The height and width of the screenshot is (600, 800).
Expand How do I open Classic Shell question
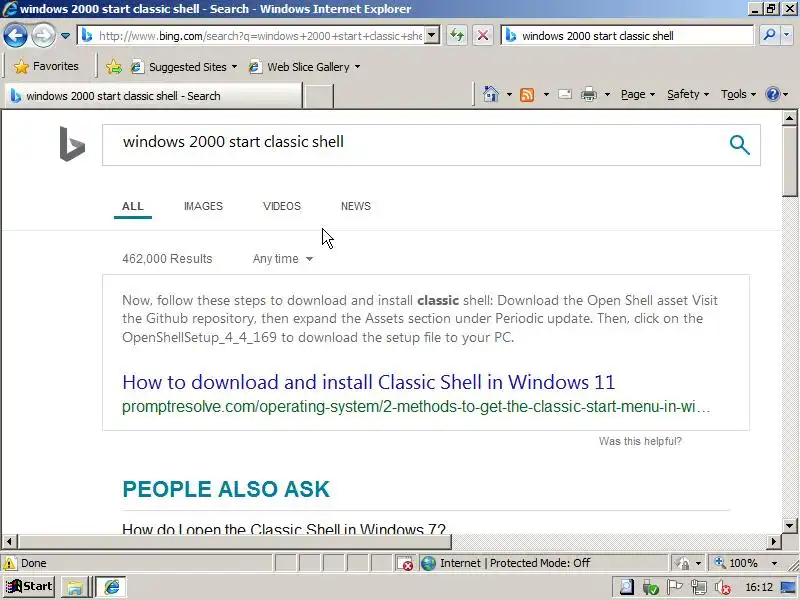pyautogui.click(x=284, y=529)
